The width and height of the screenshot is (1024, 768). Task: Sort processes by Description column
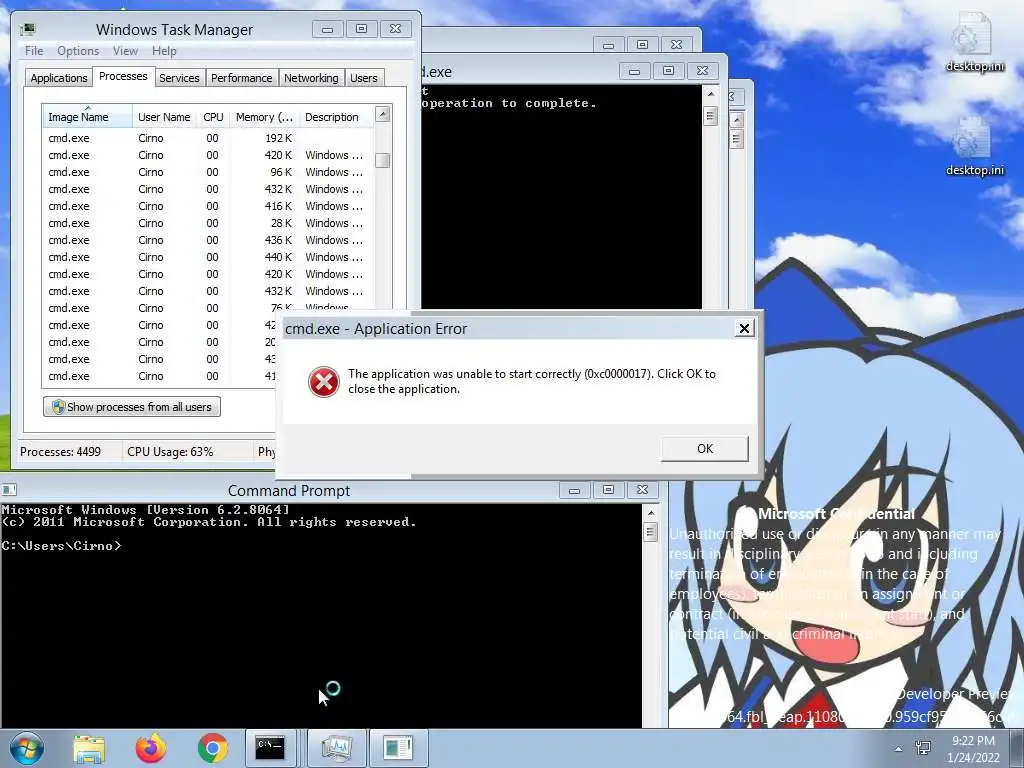(x=336, y=116)
